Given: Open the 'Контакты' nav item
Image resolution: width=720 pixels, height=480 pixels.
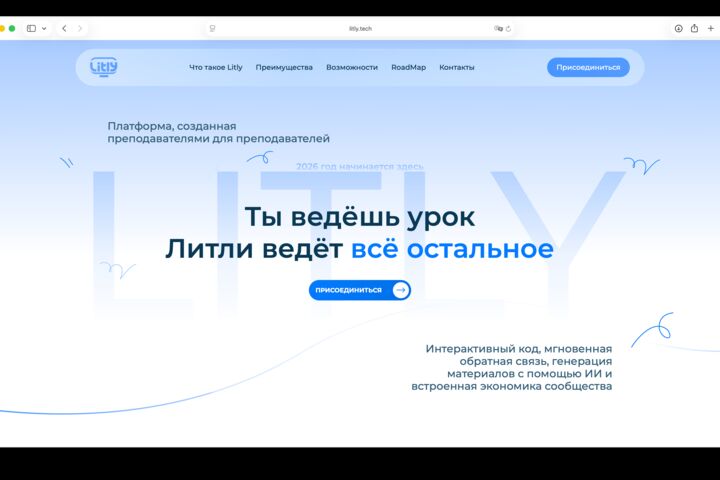Looking at the screenshot, I should (x=457, y=67).
